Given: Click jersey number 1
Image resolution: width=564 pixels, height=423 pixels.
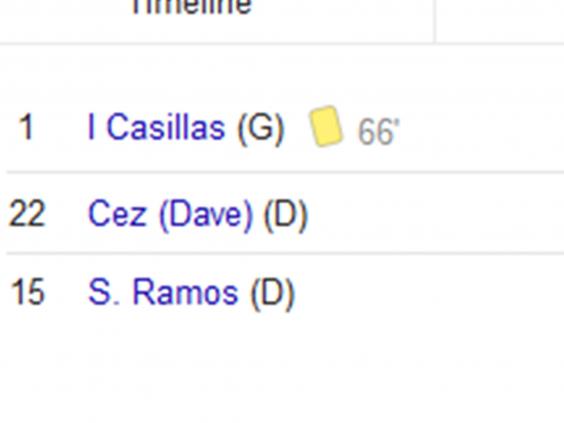Looking at the screenshot, I should click(x=26, y=127).
